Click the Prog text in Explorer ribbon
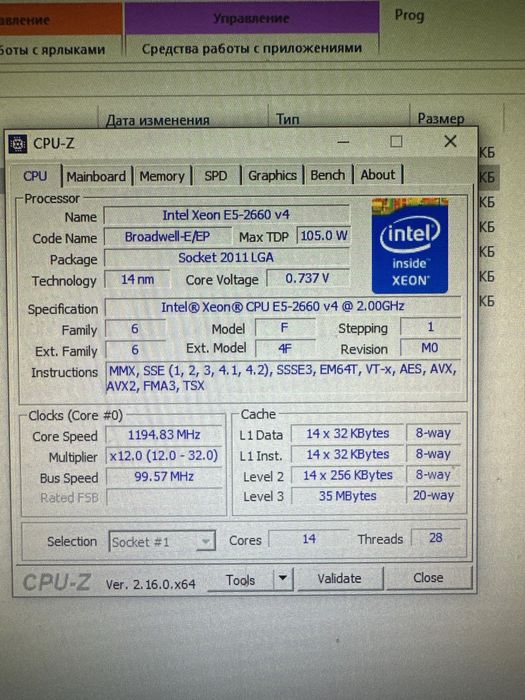This screenshot has width=525, height=700. coord(409,16)
